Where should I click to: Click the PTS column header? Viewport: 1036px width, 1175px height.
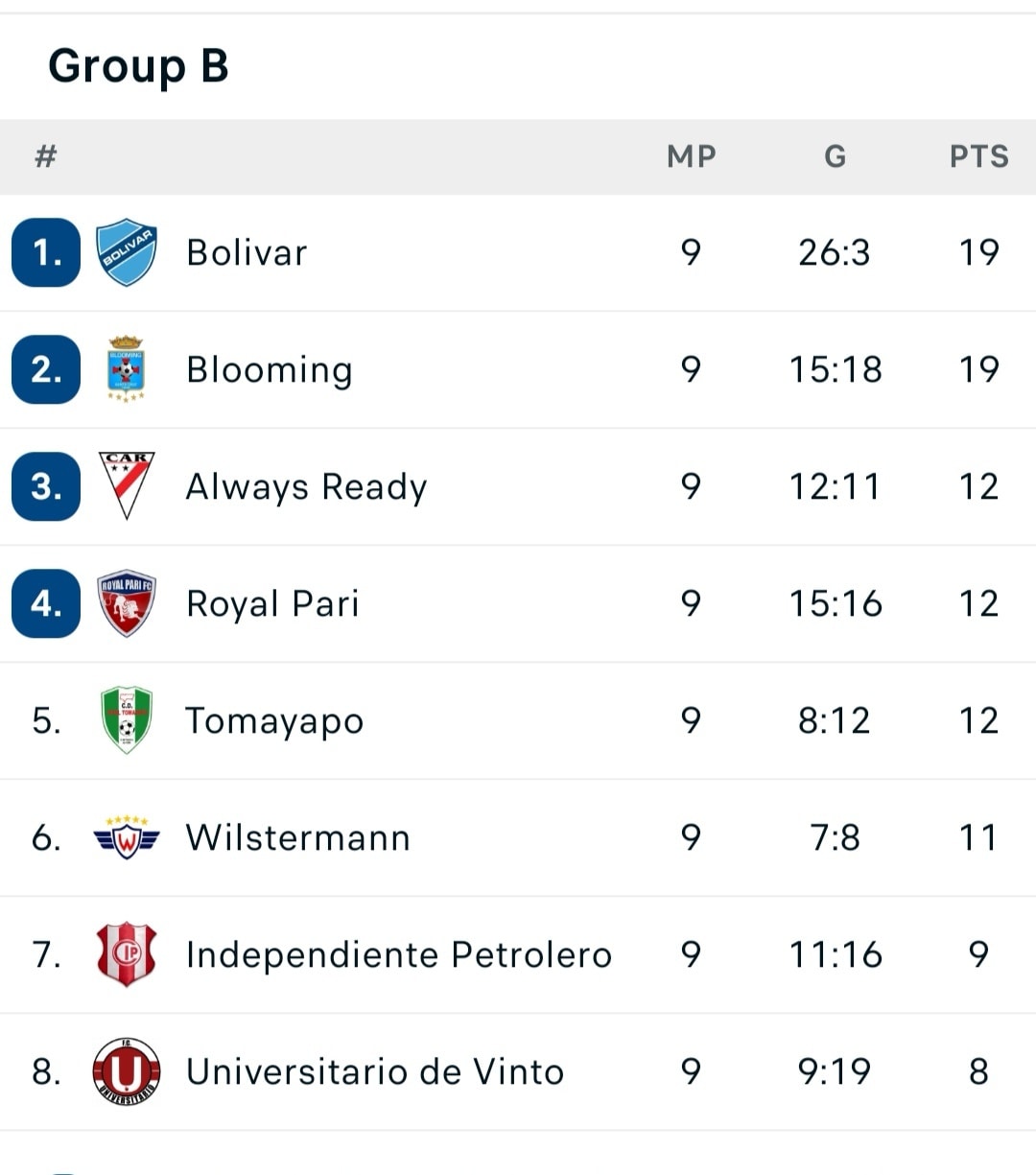978,156
